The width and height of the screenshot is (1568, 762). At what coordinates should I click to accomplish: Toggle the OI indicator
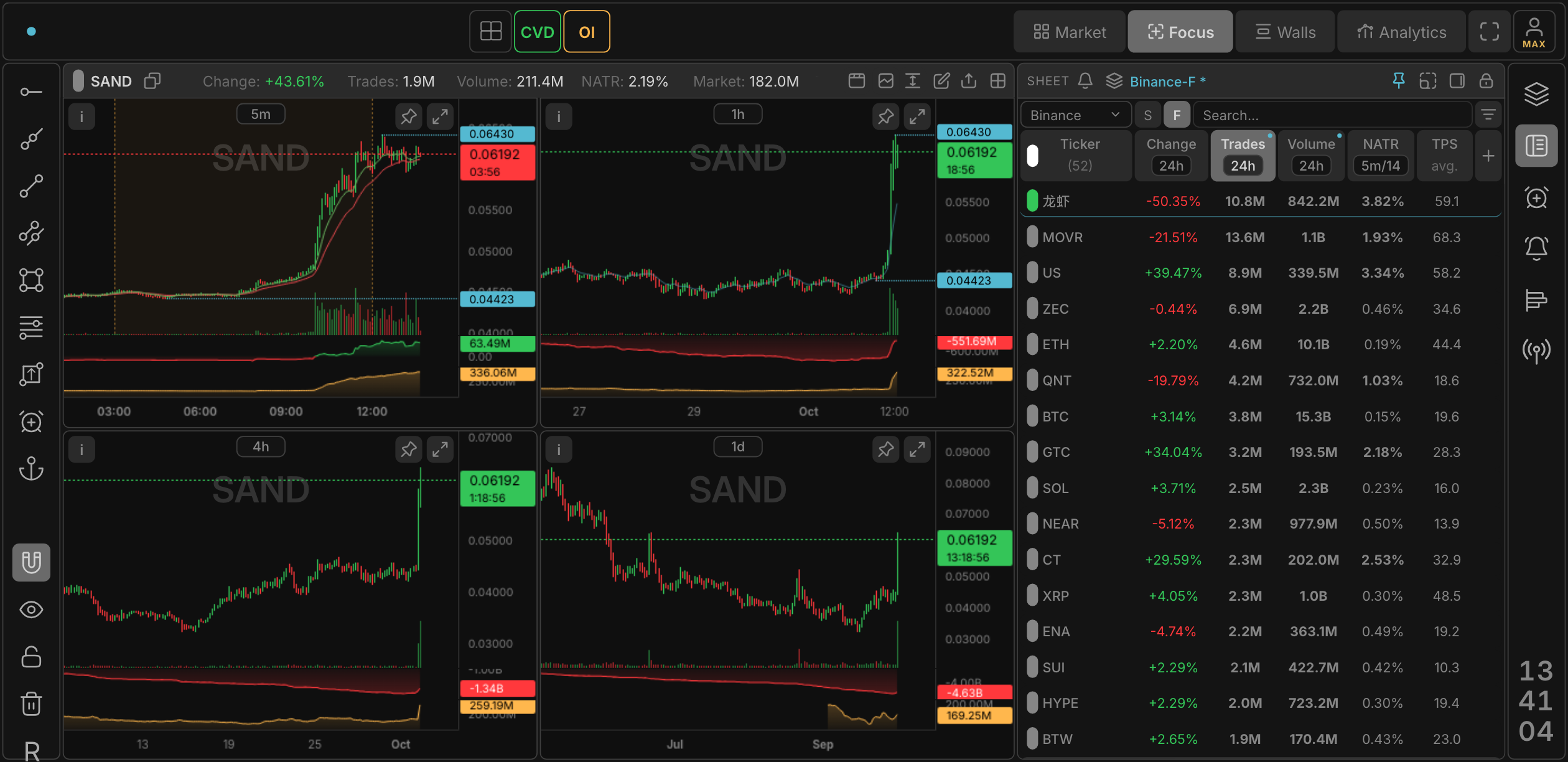587,32
